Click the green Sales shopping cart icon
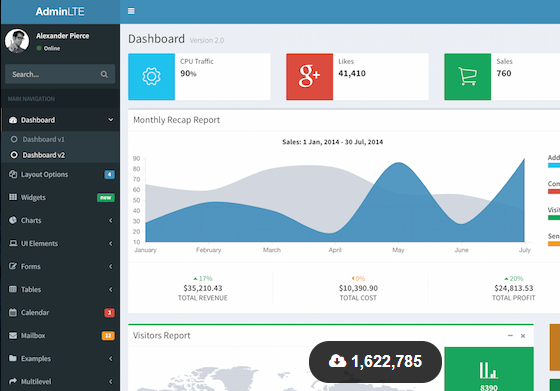 [468, 76]
